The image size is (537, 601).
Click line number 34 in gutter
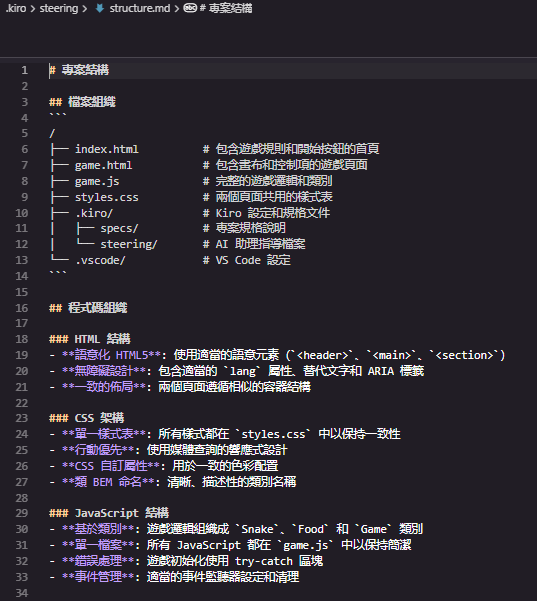[x=22, y=593]
